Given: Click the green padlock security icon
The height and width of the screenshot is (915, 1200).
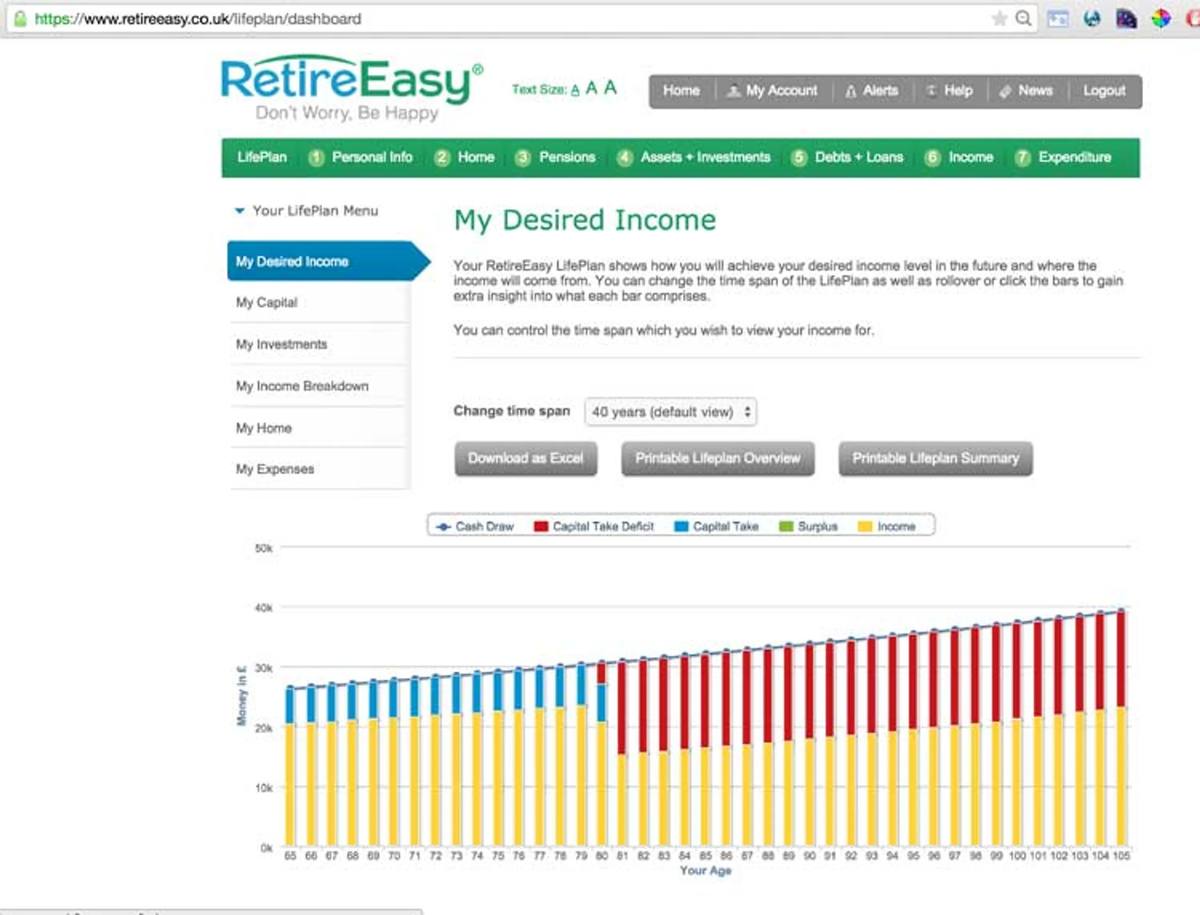Looking at the screenshot, I should coord(19,18).
